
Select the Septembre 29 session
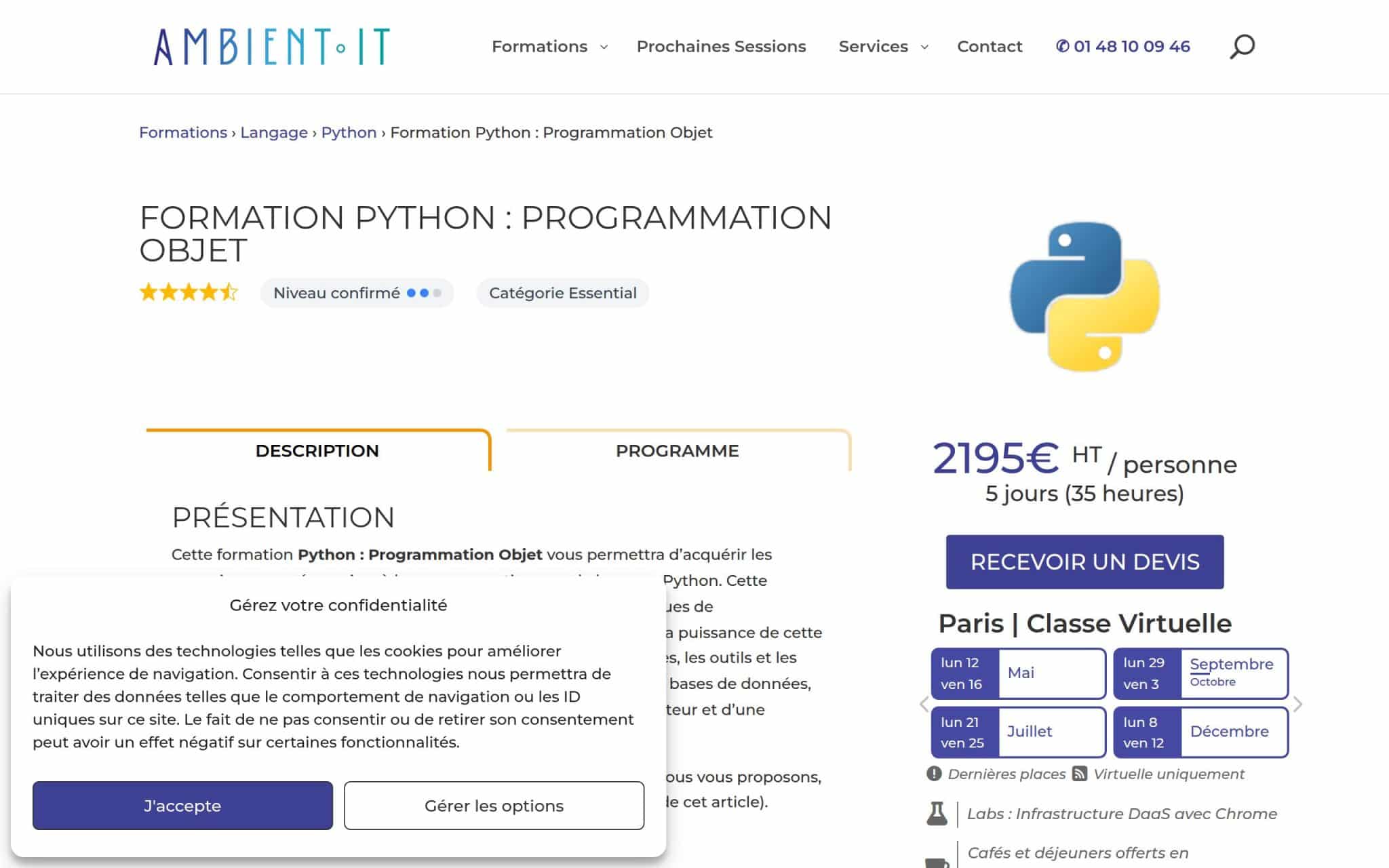tap(1200, 673)
